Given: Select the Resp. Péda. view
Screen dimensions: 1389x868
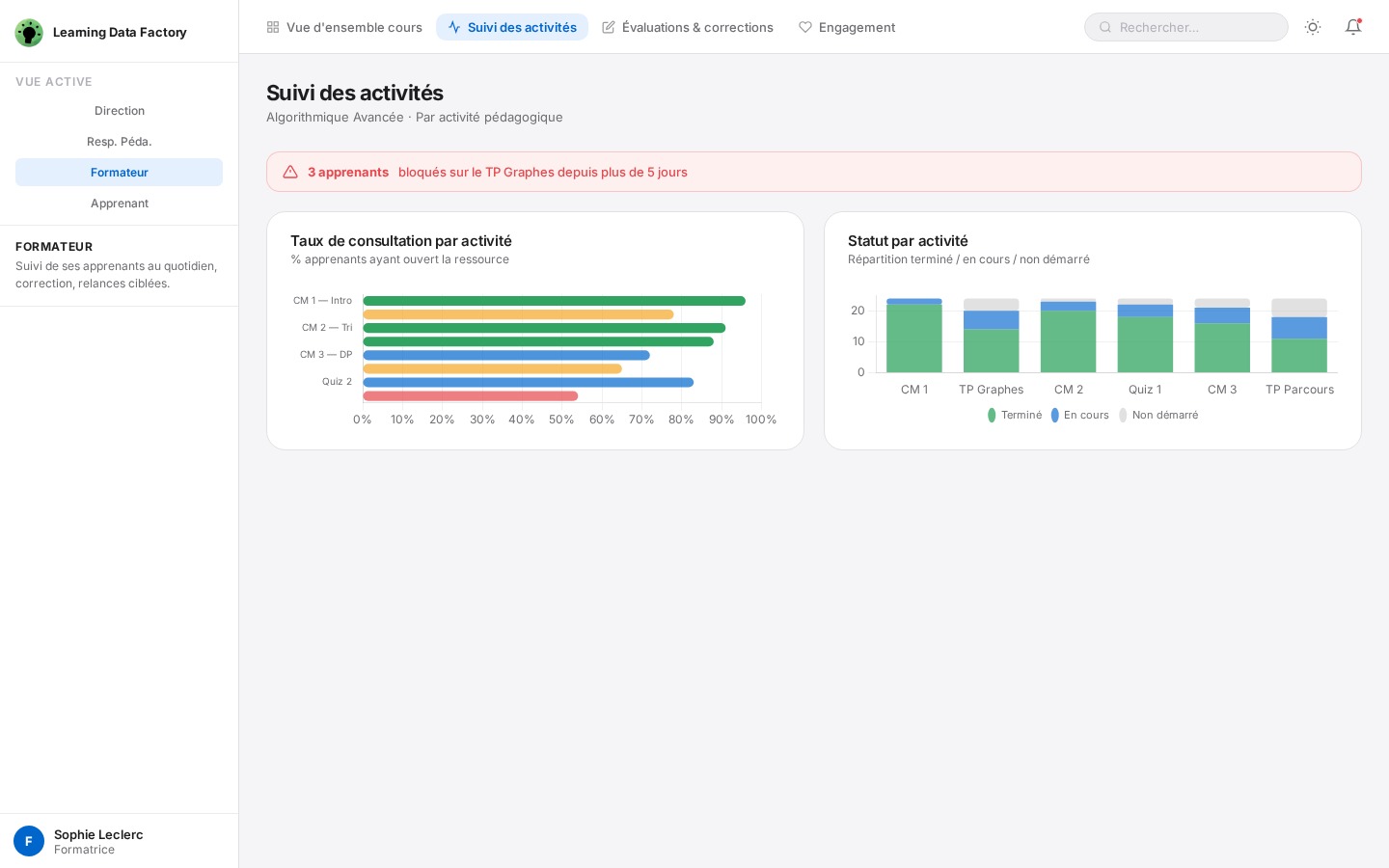Looking at the screenshot, I should 120,142.
